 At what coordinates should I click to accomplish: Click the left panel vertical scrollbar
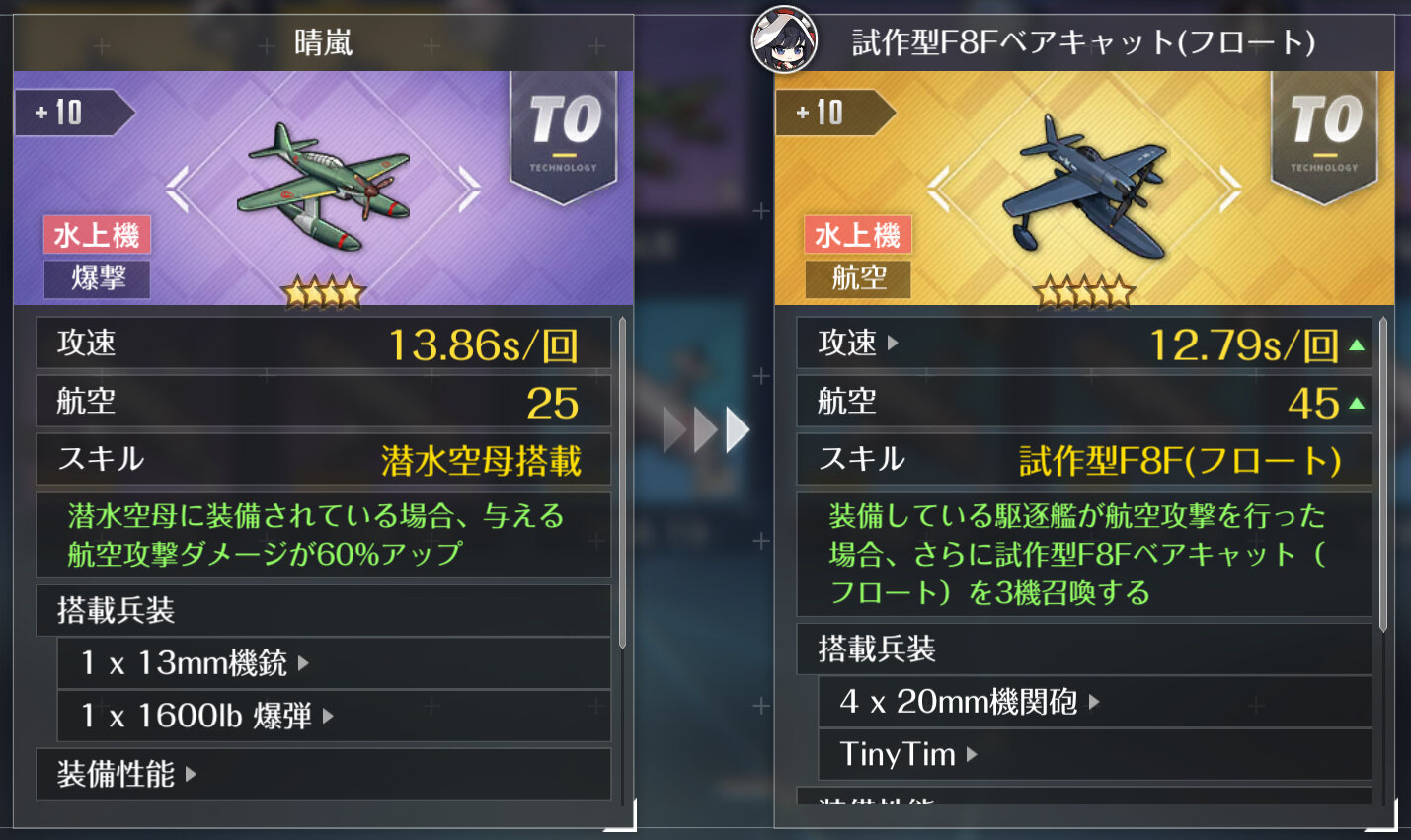tap(622, 483)
